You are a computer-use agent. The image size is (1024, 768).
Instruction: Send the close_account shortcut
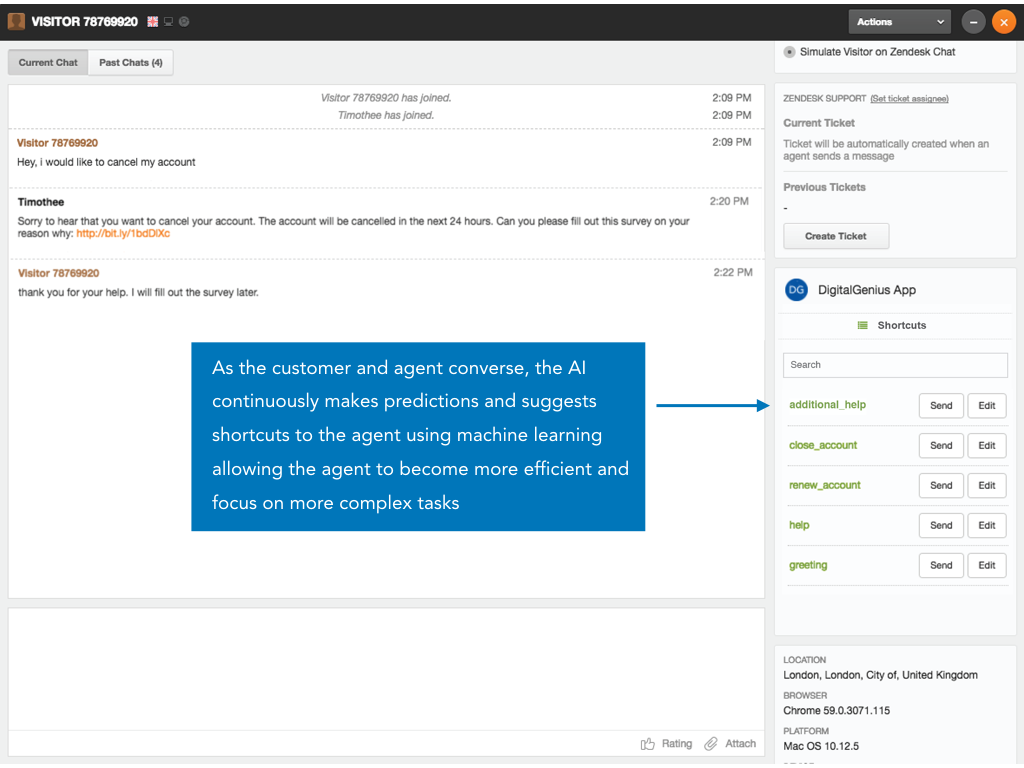click(941, 446)
